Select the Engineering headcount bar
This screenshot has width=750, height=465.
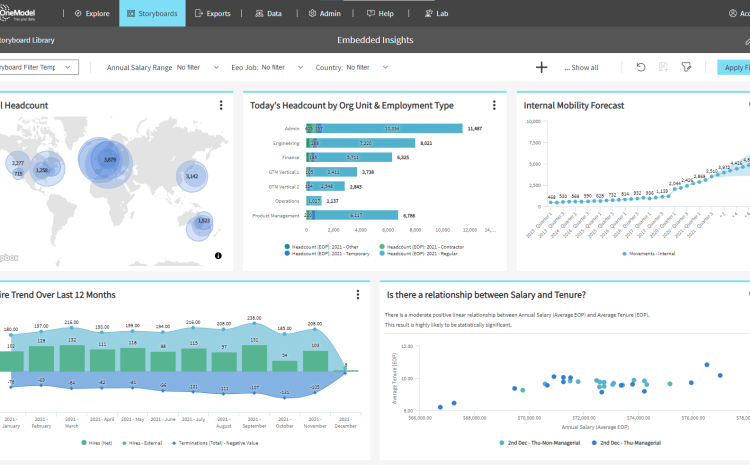(367, 143)
